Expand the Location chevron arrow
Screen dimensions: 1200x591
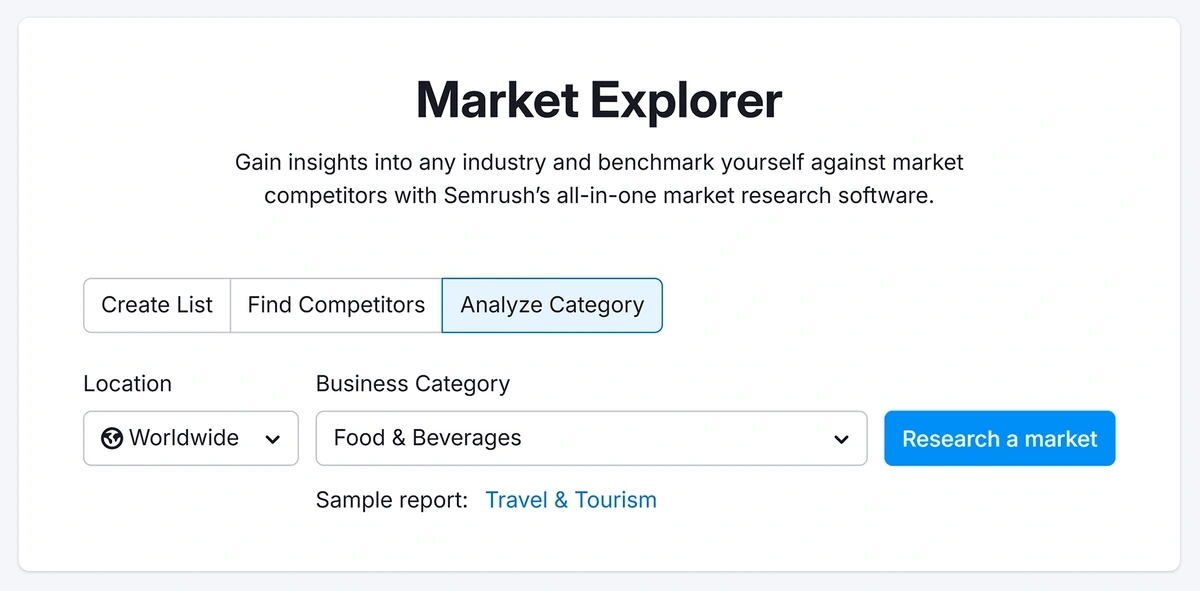272,439
